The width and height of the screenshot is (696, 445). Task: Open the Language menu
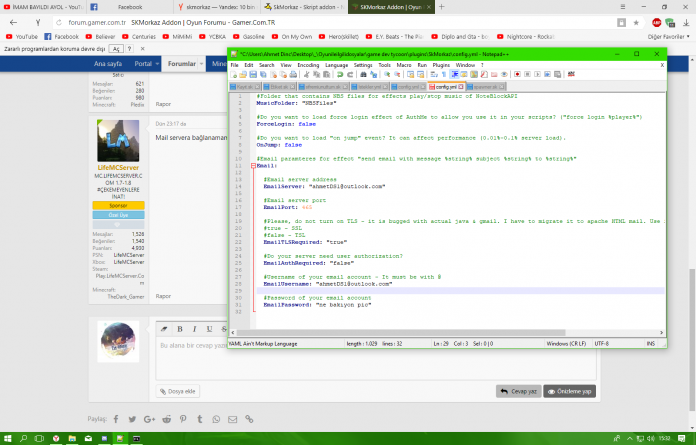point(336,65)
